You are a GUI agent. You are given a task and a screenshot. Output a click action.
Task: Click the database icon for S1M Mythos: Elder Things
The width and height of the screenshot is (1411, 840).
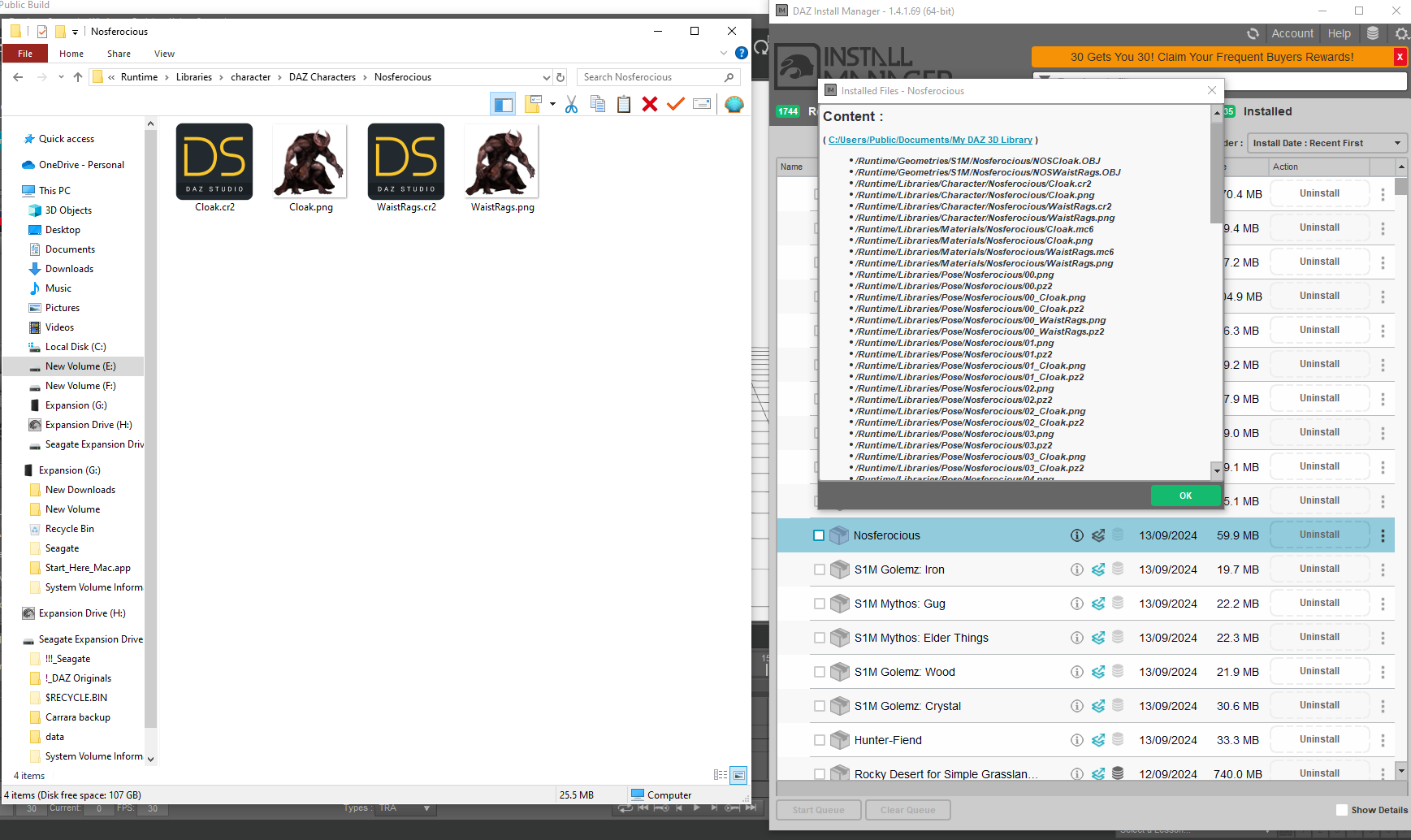point(1118,638)
